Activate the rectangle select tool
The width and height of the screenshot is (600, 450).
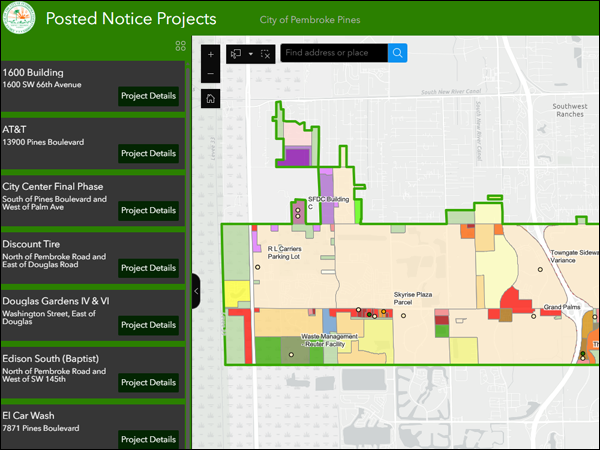[237, 53]
